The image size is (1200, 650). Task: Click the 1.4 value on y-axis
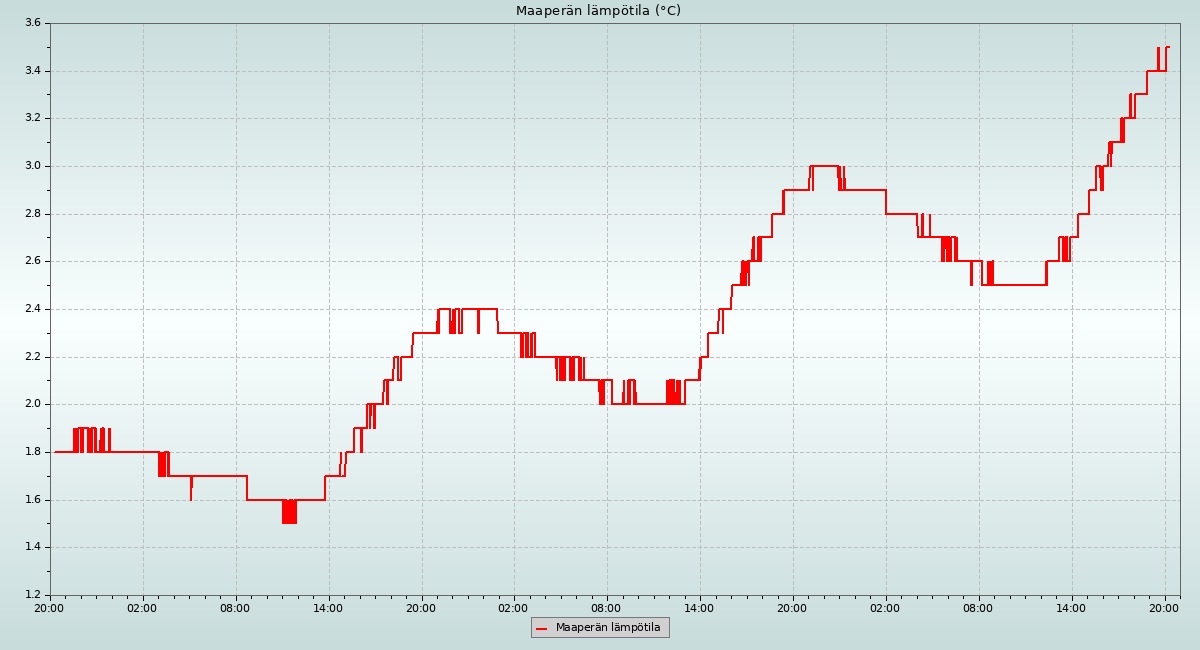pyautogui.click(x=32, y=547)
